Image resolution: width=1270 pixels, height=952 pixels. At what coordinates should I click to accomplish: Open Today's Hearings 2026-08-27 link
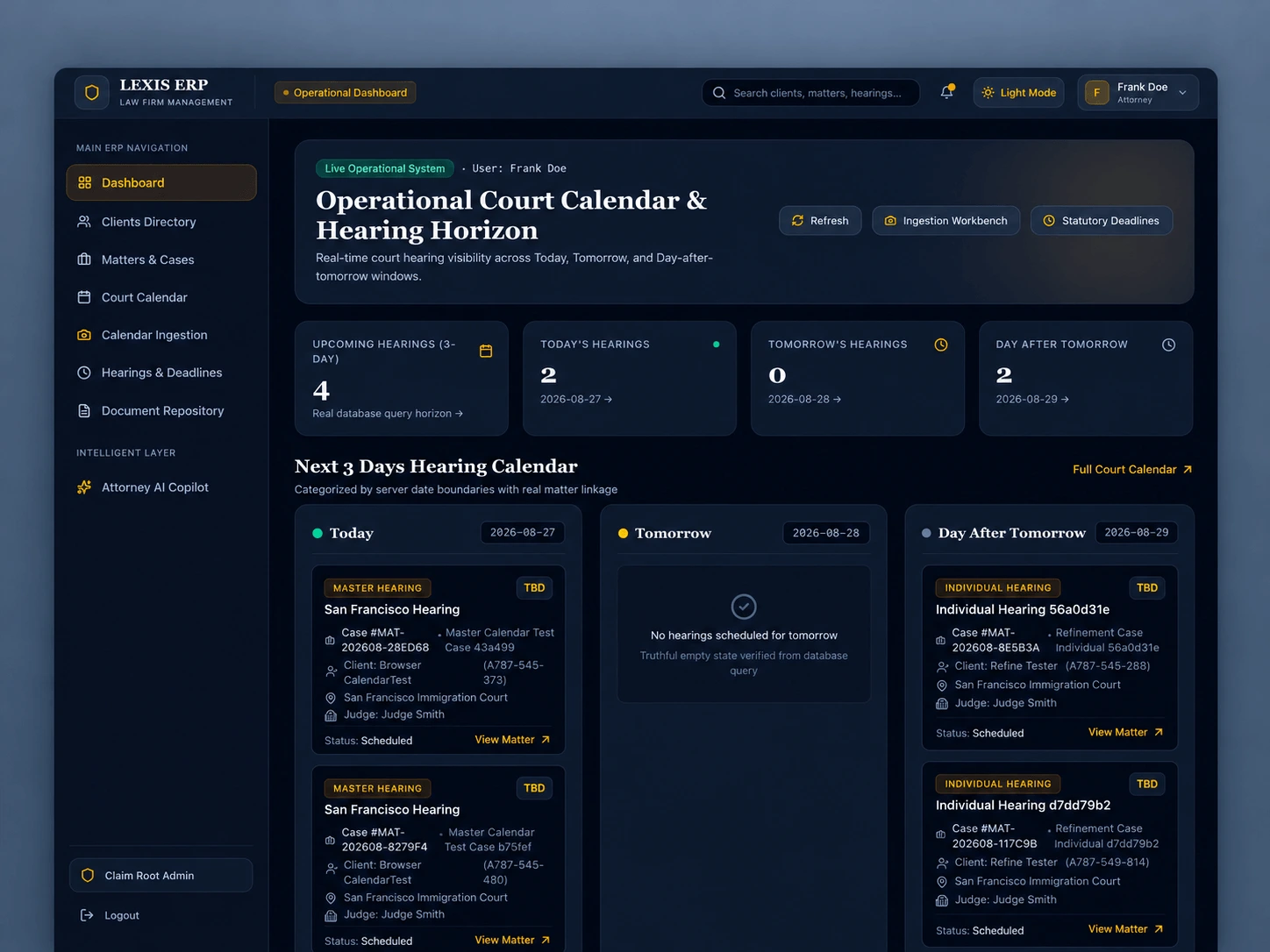tap(576, 399)
